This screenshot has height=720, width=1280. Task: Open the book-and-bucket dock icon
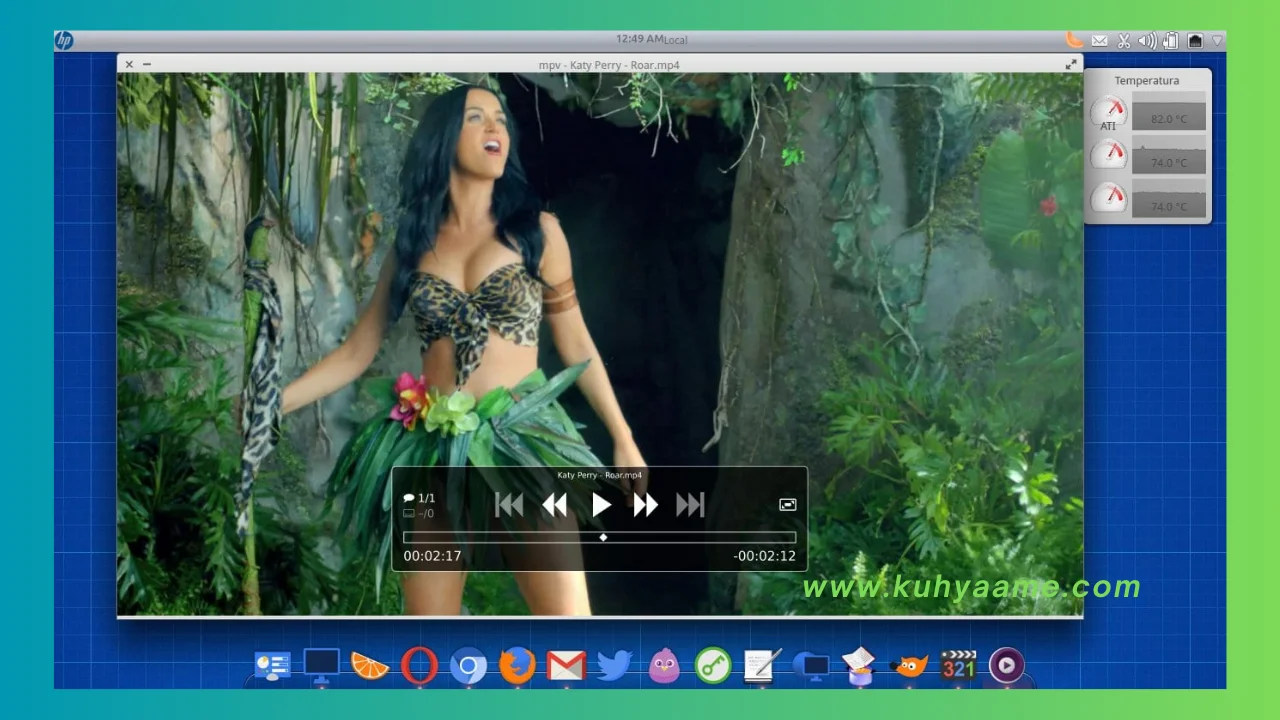click(859, 666)
